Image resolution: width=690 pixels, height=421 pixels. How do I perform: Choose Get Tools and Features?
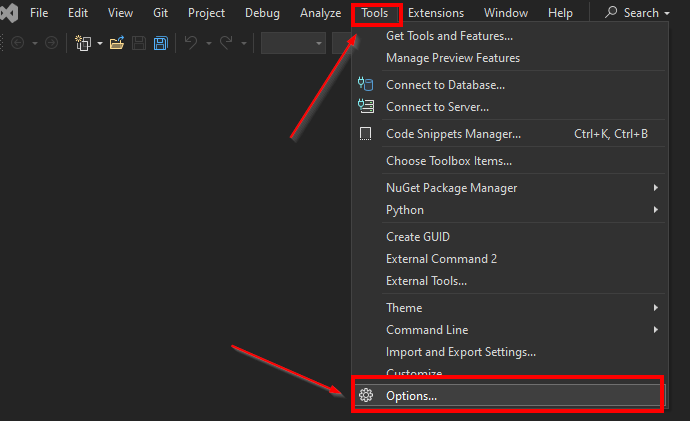(510, 36)
